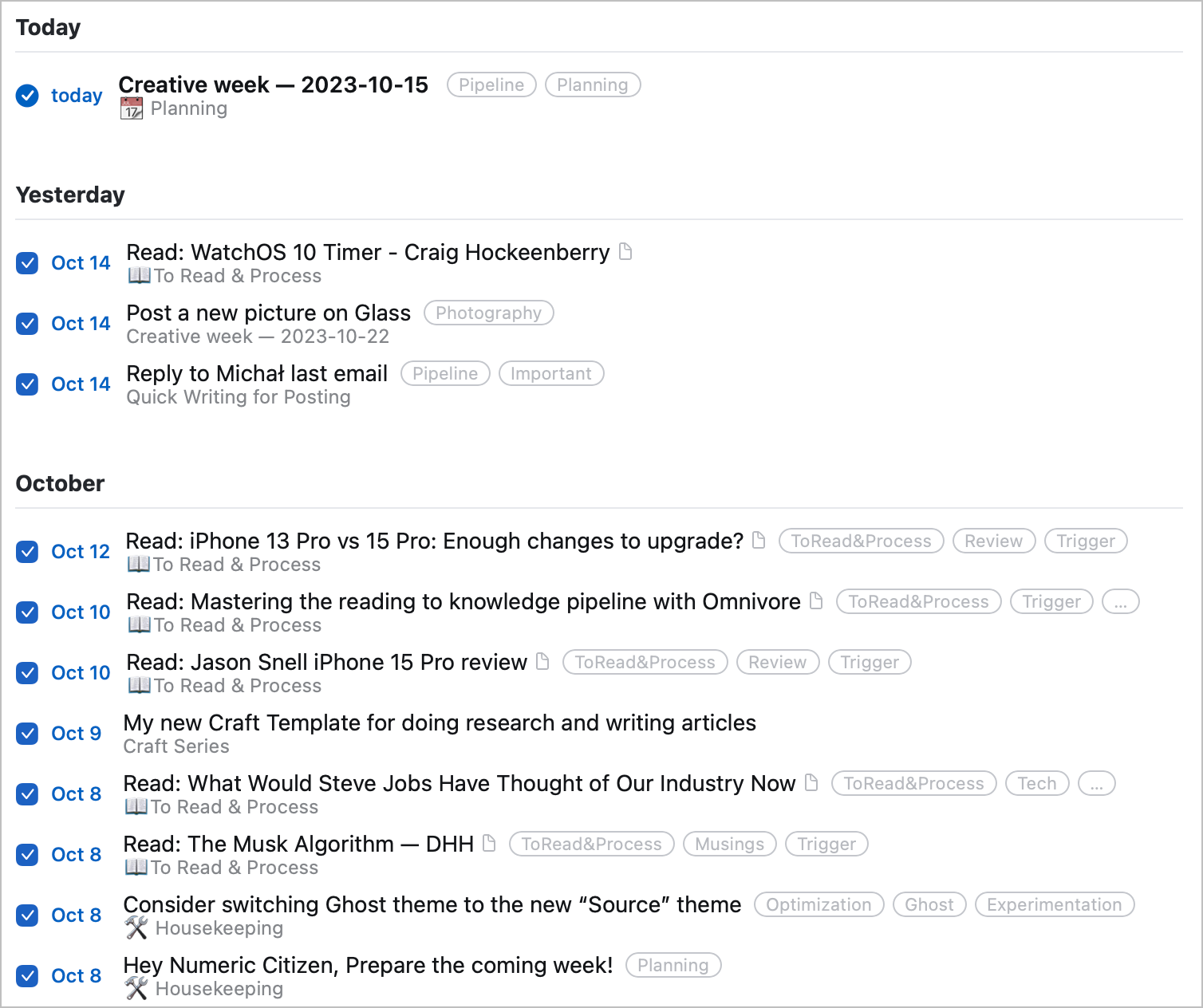Click book icon under the Steve Jobs task
The height and width of the screenshot is (1008, 1203).
coord(136,807)
